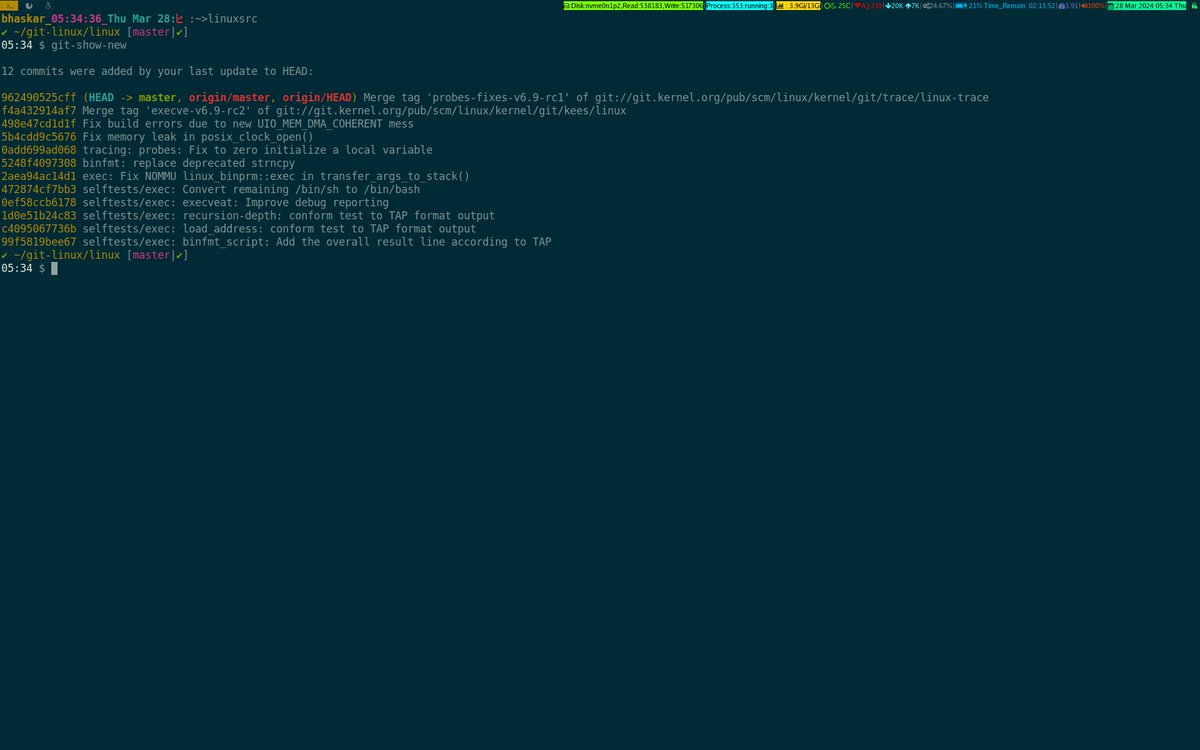The height and width of the screenshot is (750, 1200).
Task: Click the 100% volume indicator
Action: pos(1093,6)
